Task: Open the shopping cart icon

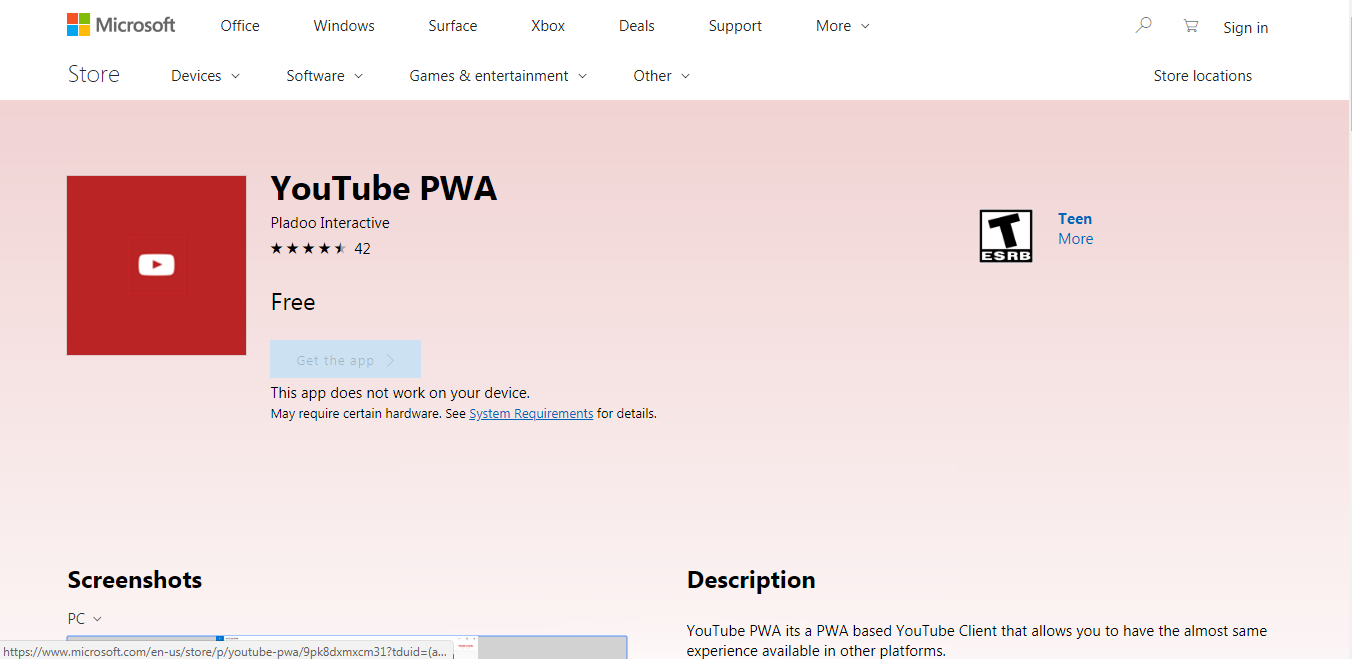Action: (1190, 26)
